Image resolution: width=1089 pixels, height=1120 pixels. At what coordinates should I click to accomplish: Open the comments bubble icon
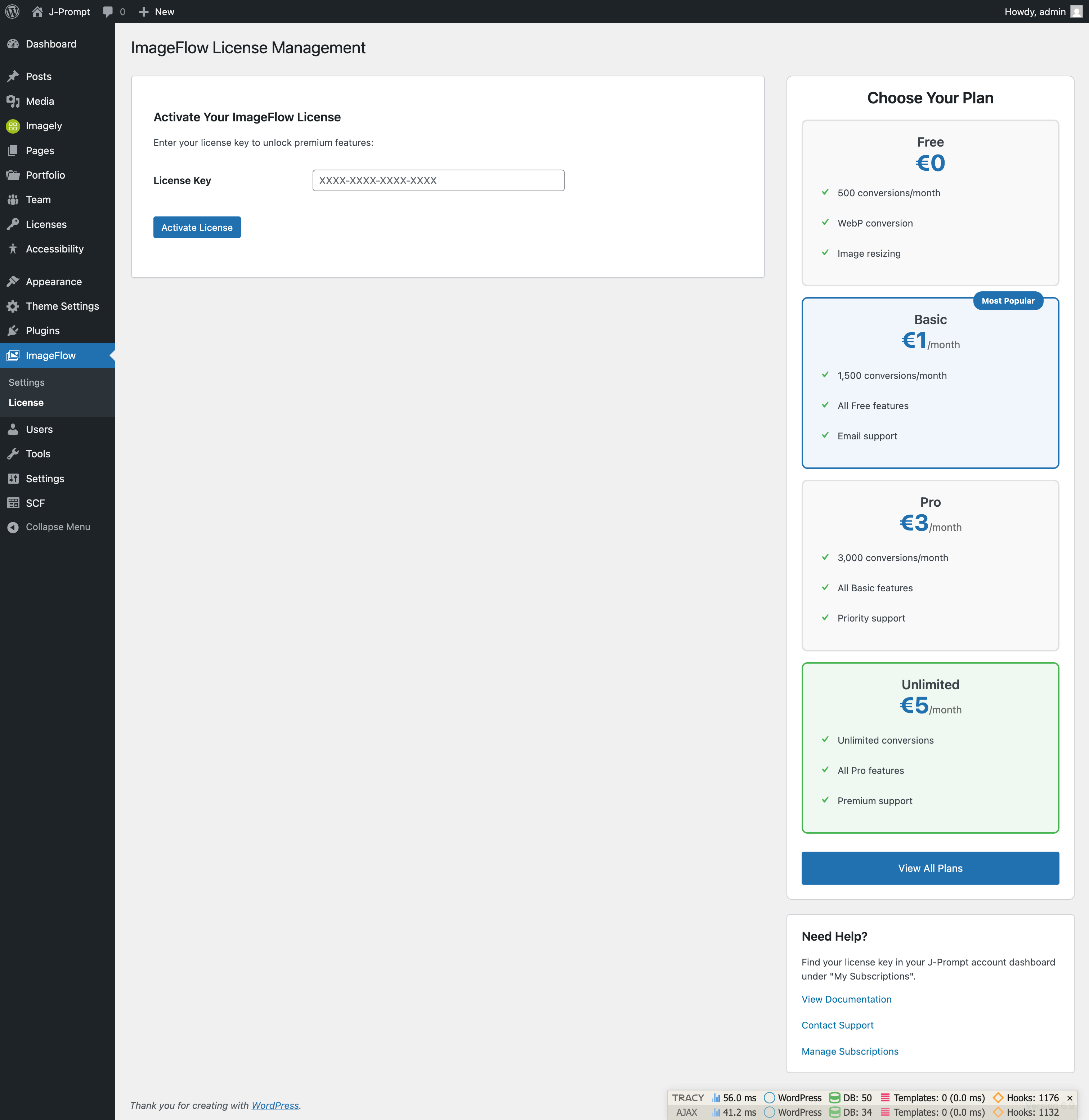[x=108, y=12]
